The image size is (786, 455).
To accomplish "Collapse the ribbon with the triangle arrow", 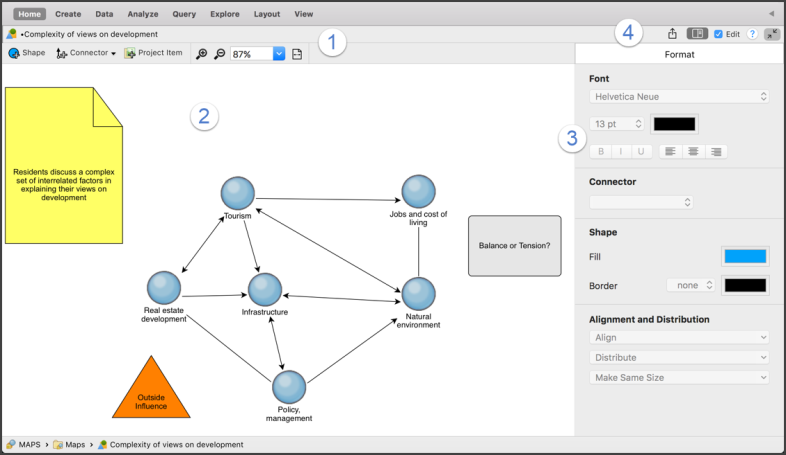I will [771, 14].
